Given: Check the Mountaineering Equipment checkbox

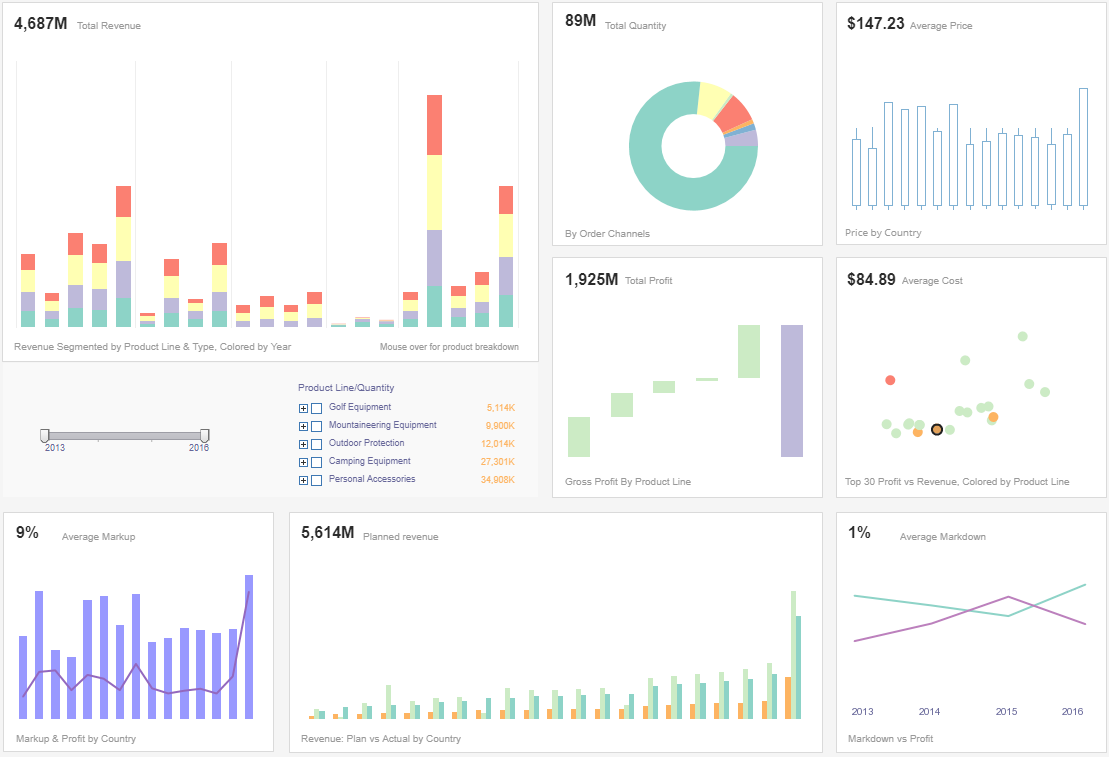Looking at the screenshot, I should (317, 426).
